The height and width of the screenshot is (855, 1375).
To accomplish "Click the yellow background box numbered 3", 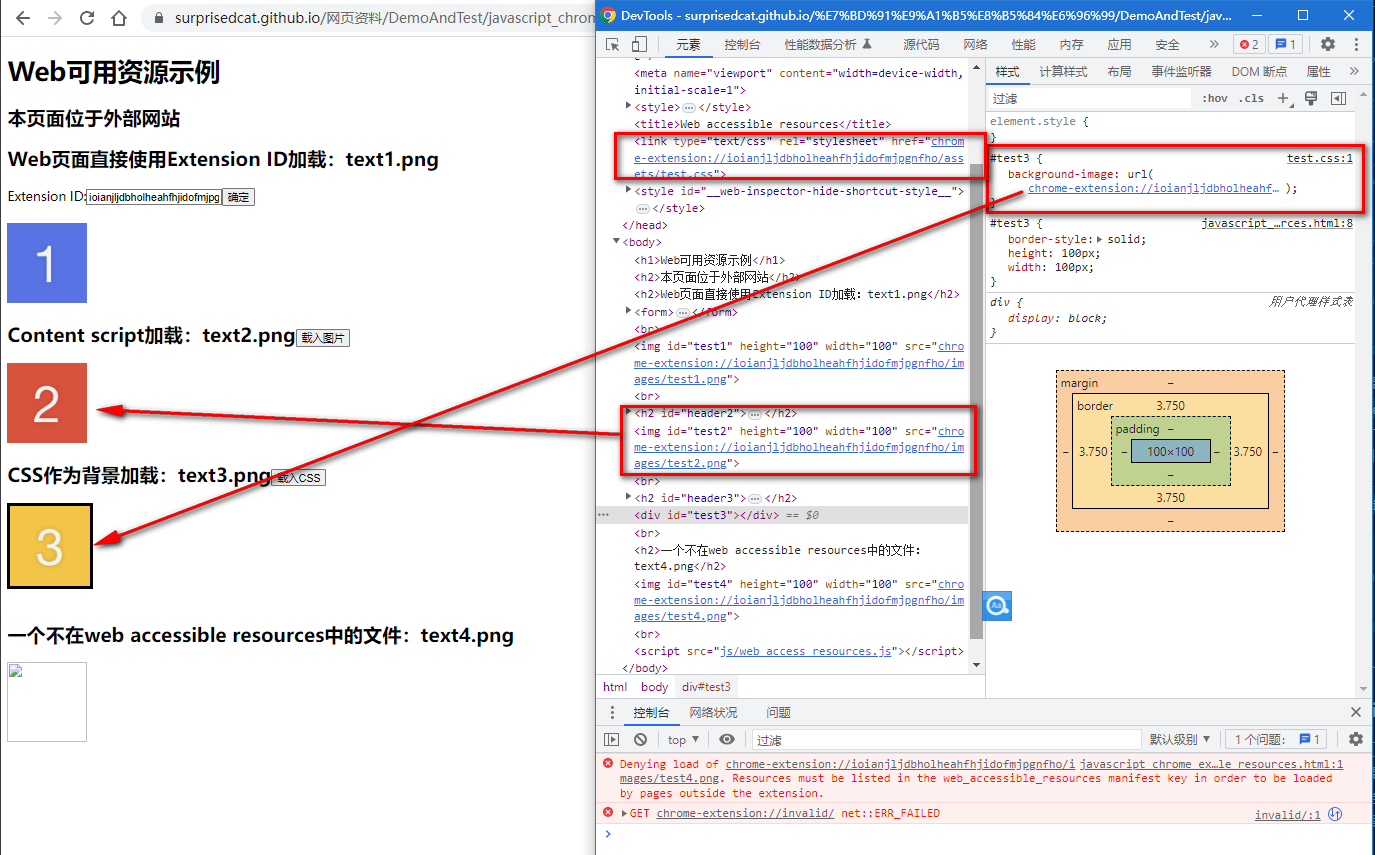I will click(x=50, y=546).
